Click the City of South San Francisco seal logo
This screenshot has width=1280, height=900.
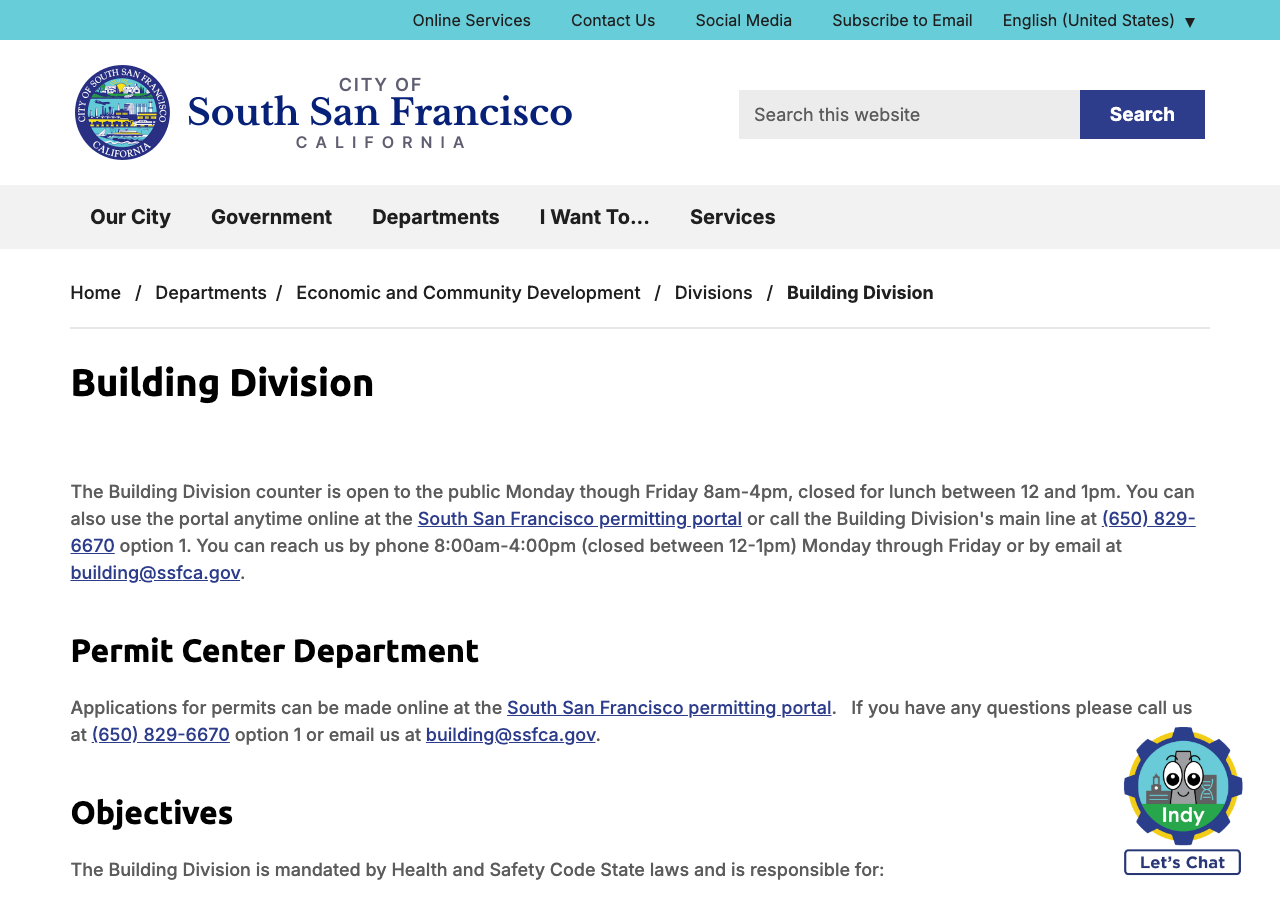[x=122, y=112]
